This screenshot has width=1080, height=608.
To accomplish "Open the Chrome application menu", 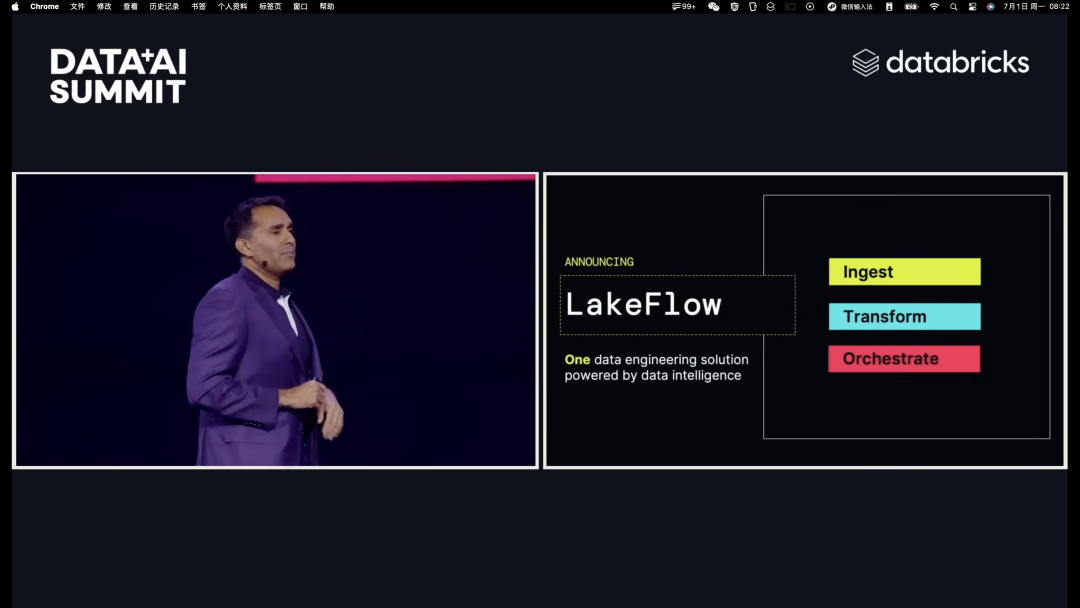I will coord(44,6).
